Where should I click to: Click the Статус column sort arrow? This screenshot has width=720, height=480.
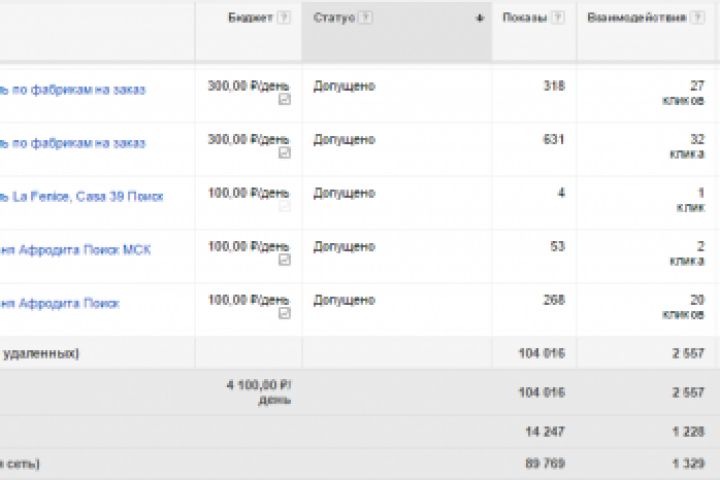(480, 18)
